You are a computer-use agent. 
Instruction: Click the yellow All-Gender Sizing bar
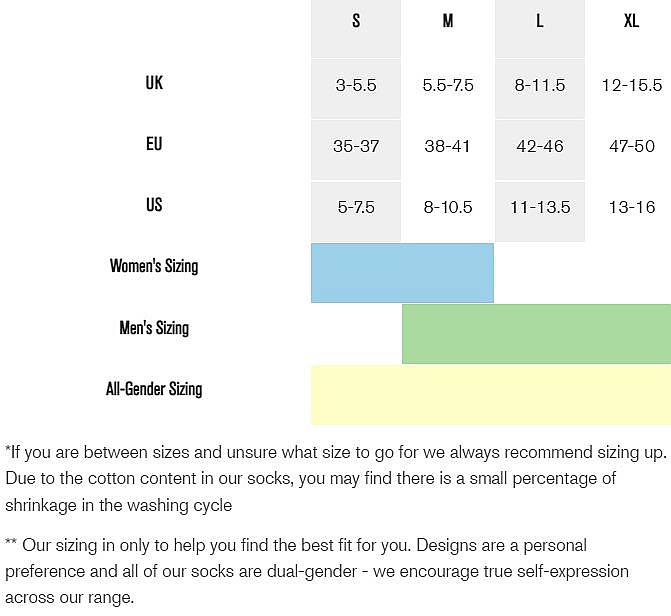(x=490, y=395)
